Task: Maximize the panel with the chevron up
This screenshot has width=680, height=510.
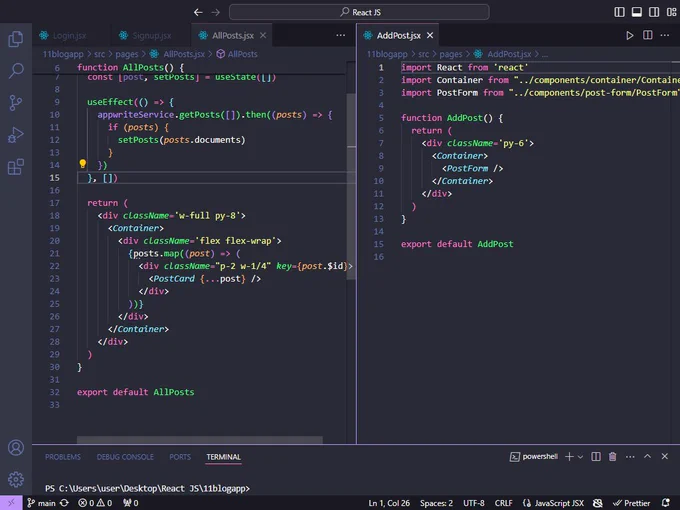Action: [647, 456]
